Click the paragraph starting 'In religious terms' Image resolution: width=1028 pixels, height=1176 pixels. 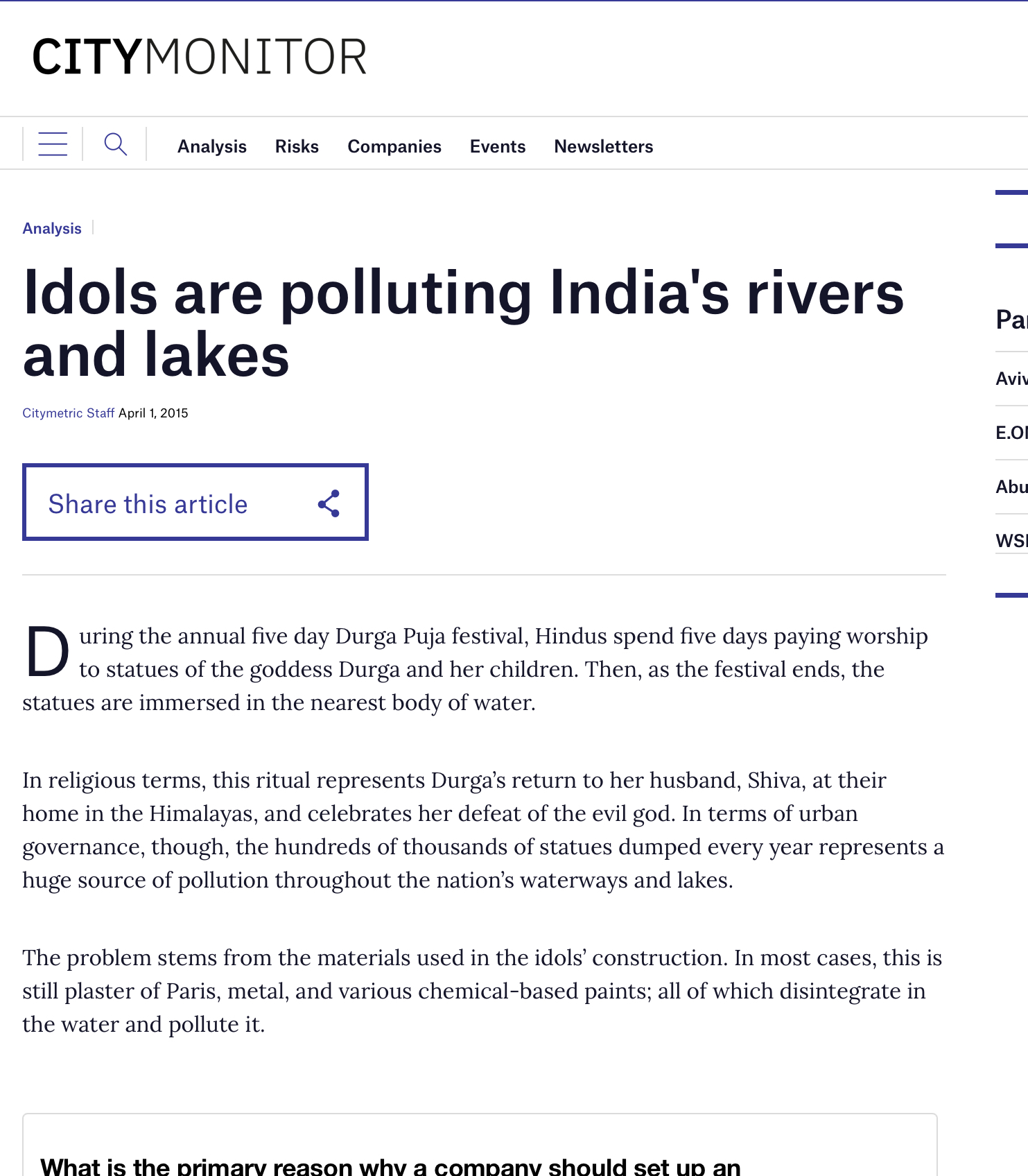[483, 830]
